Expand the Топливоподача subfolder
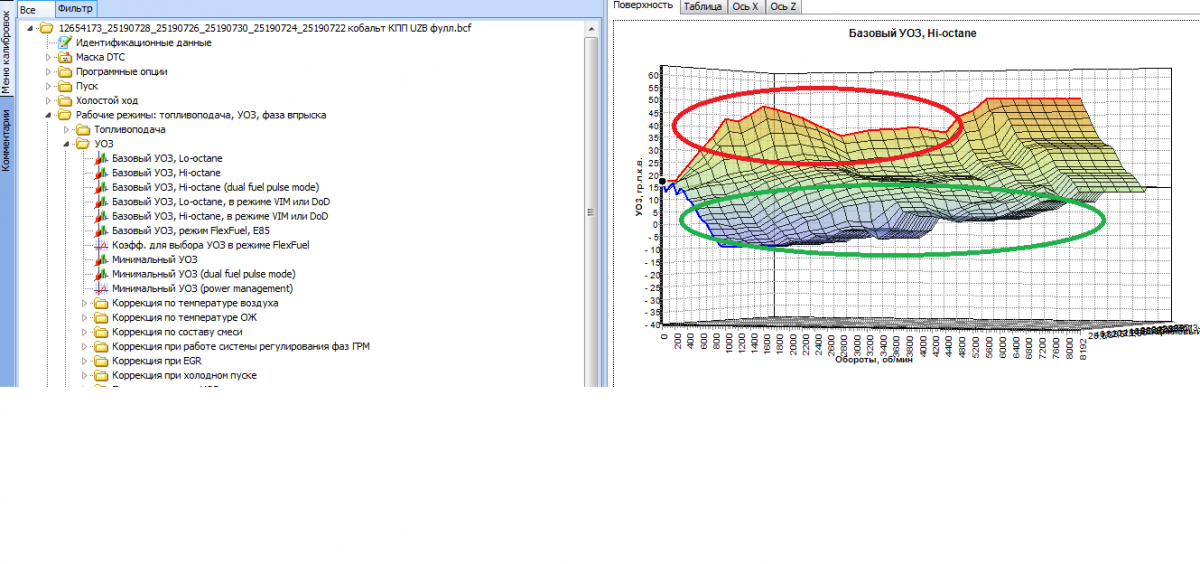 [66, 130]
